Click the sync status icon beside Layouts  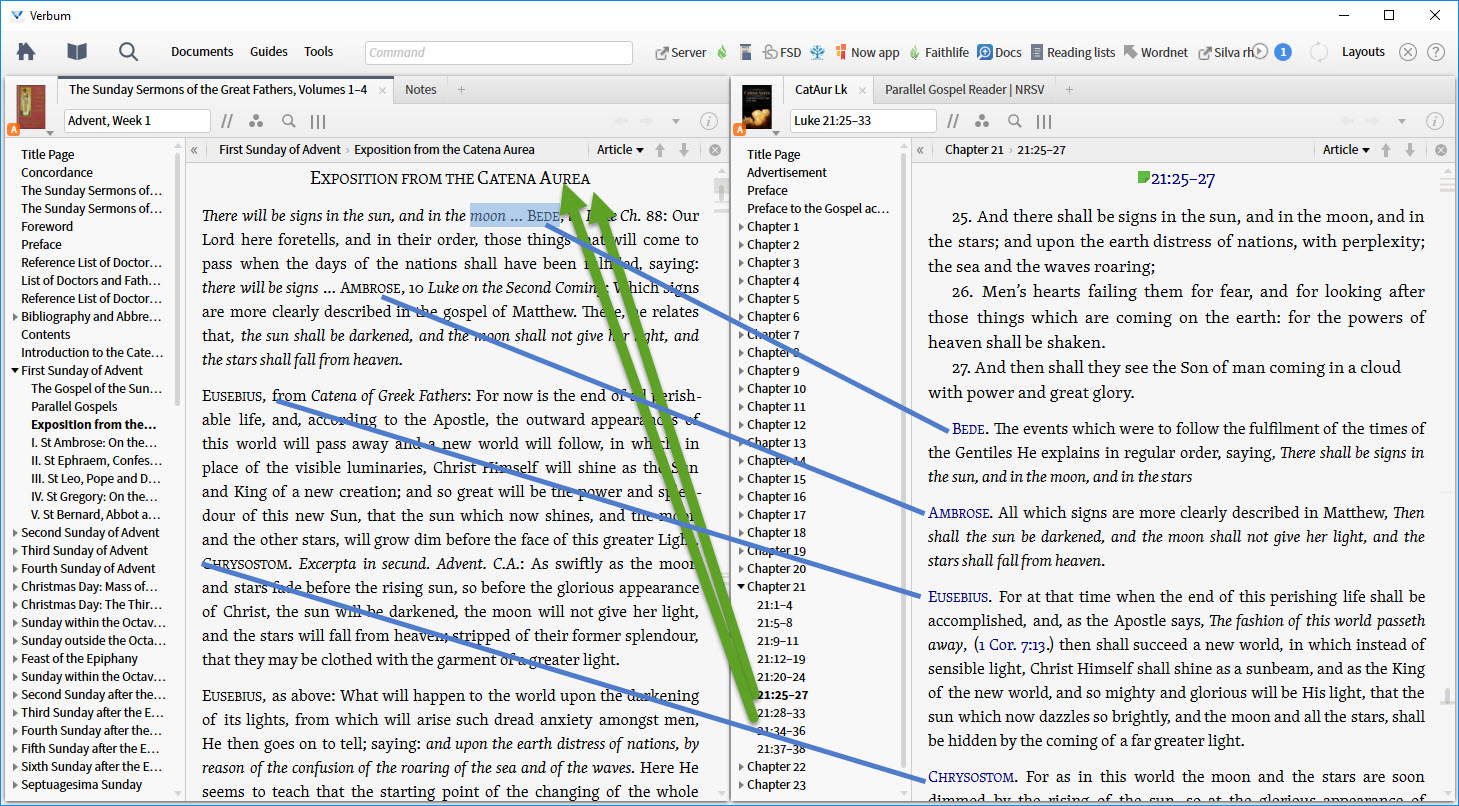click(1318, 52)
